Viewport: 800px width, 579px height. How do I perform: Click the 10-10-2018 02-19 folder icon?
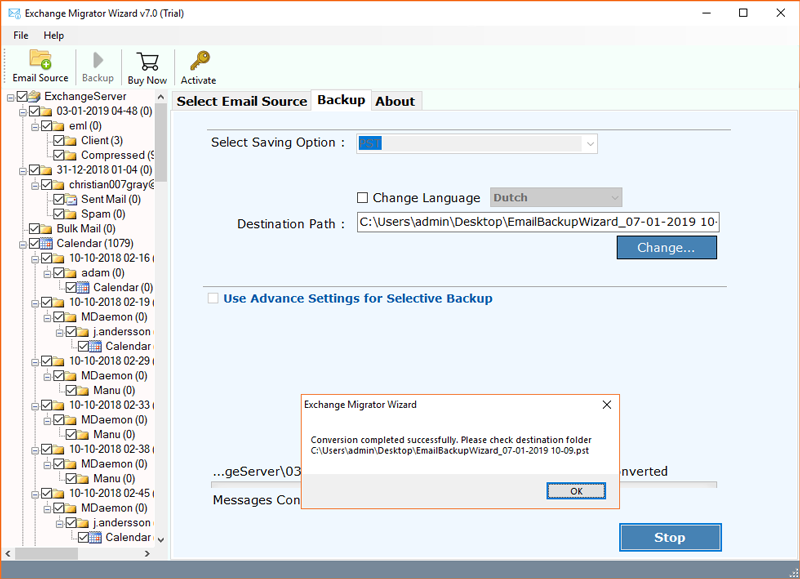58,303
